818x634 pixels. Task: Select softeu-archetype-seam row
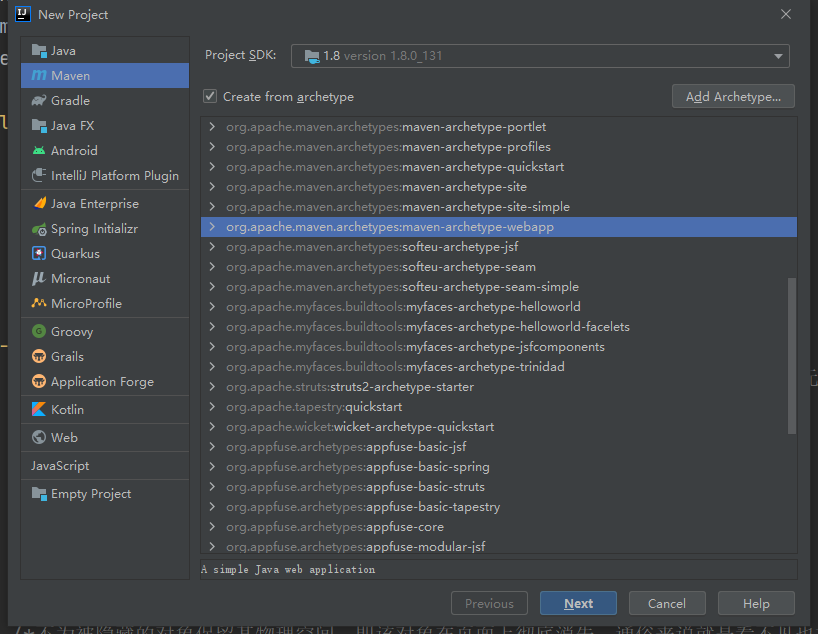(x=499, y=267)
